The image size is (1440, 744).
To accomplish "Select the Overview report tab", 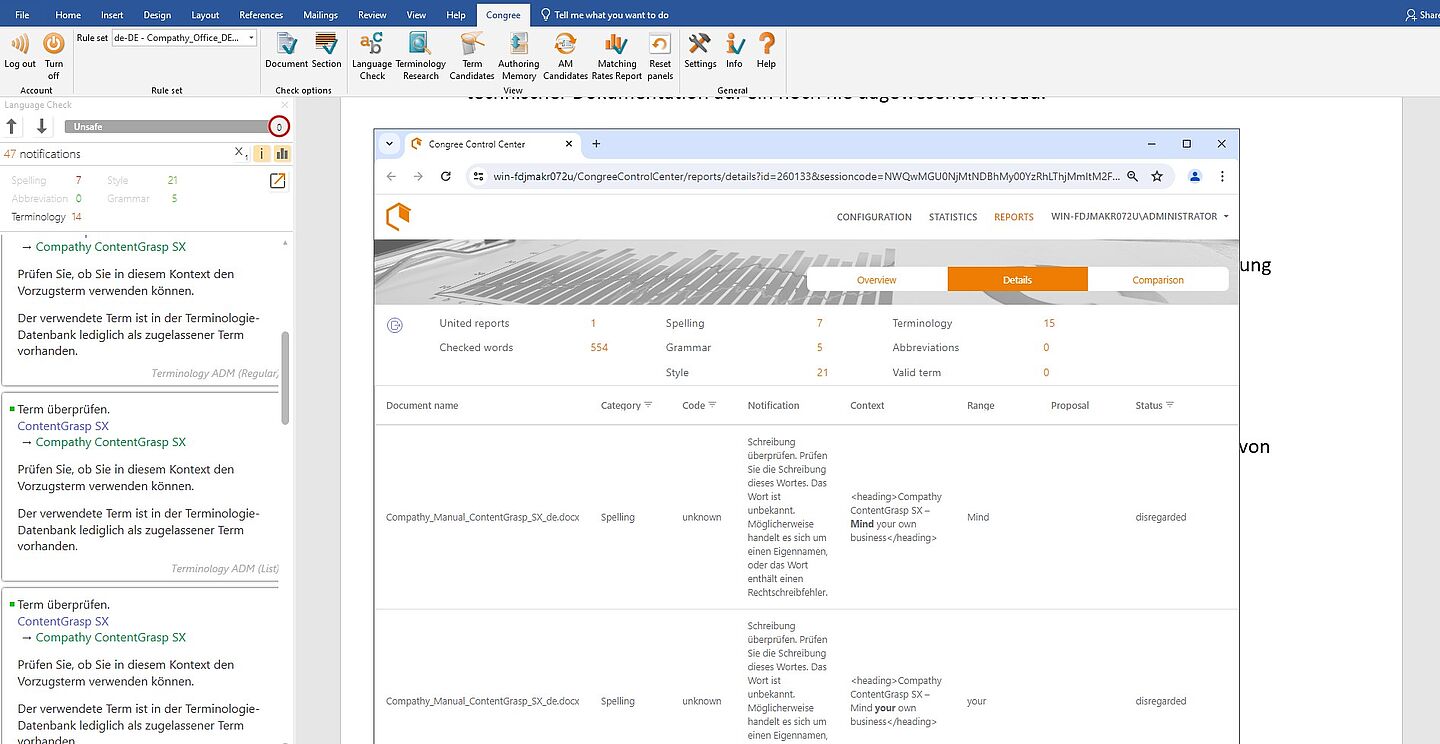I will point(876,280).
